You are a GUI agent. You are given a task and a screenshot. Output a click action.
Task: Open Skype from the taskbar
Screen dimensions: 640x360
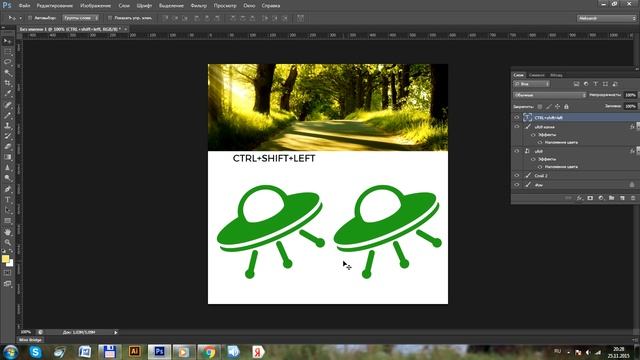point(35,351)
